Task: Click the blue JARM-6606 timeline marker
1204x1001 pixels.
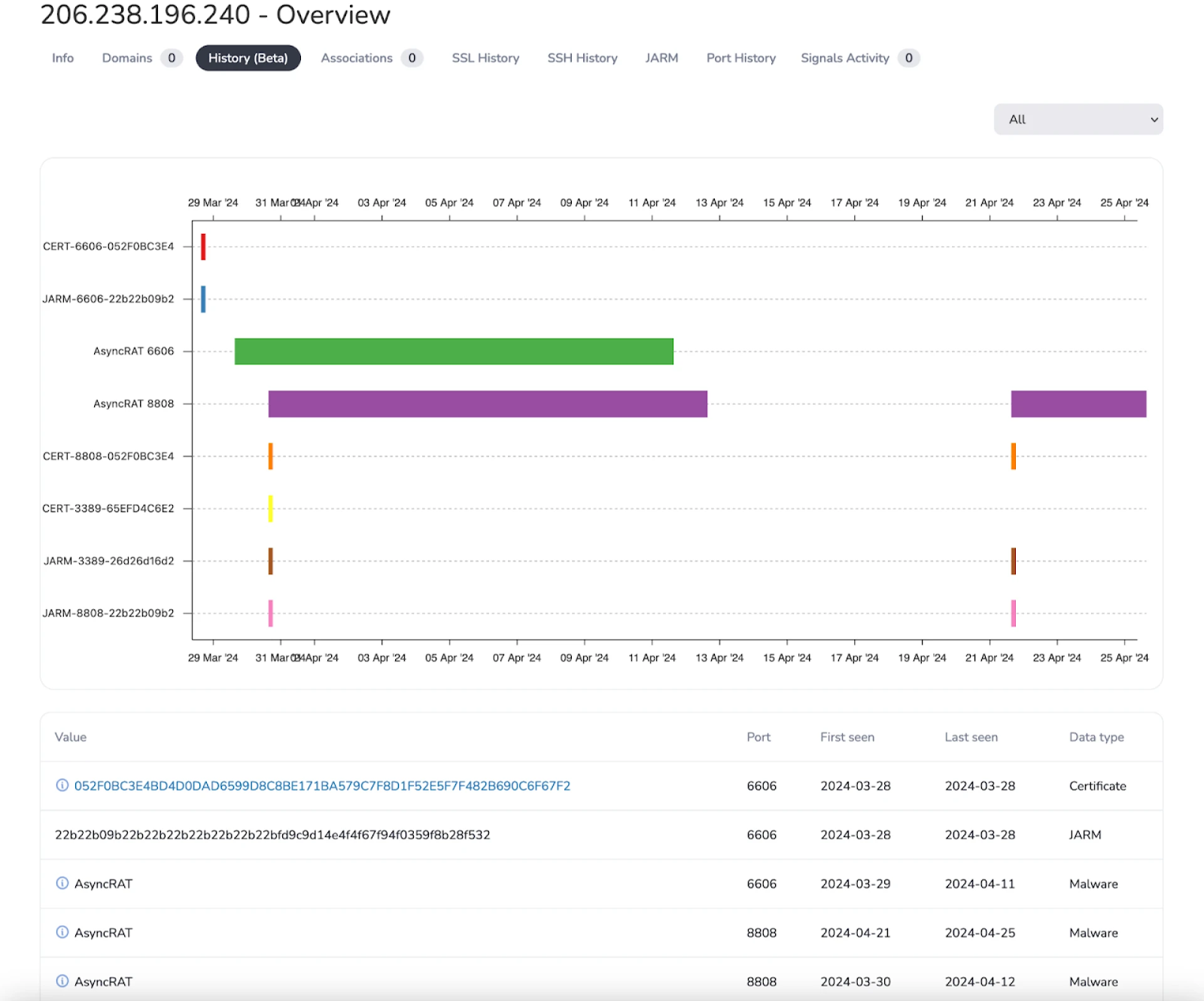Action: tap(203, 300)
